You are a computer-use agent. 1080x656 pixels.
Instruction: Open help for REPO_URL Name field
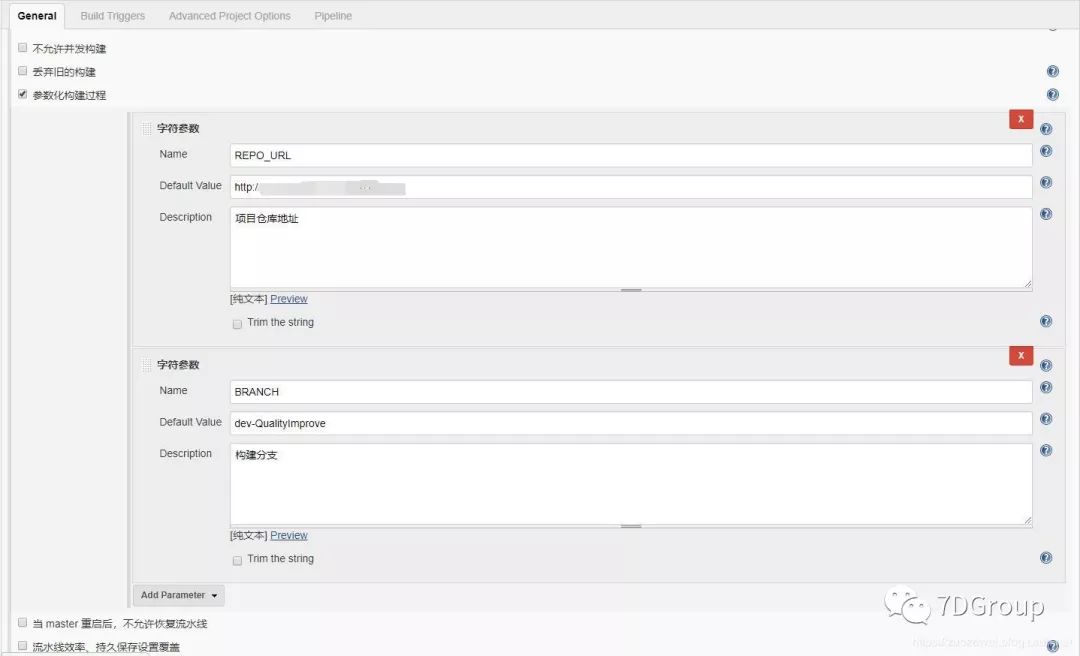pyautogui.click(x=1046, y=151)
